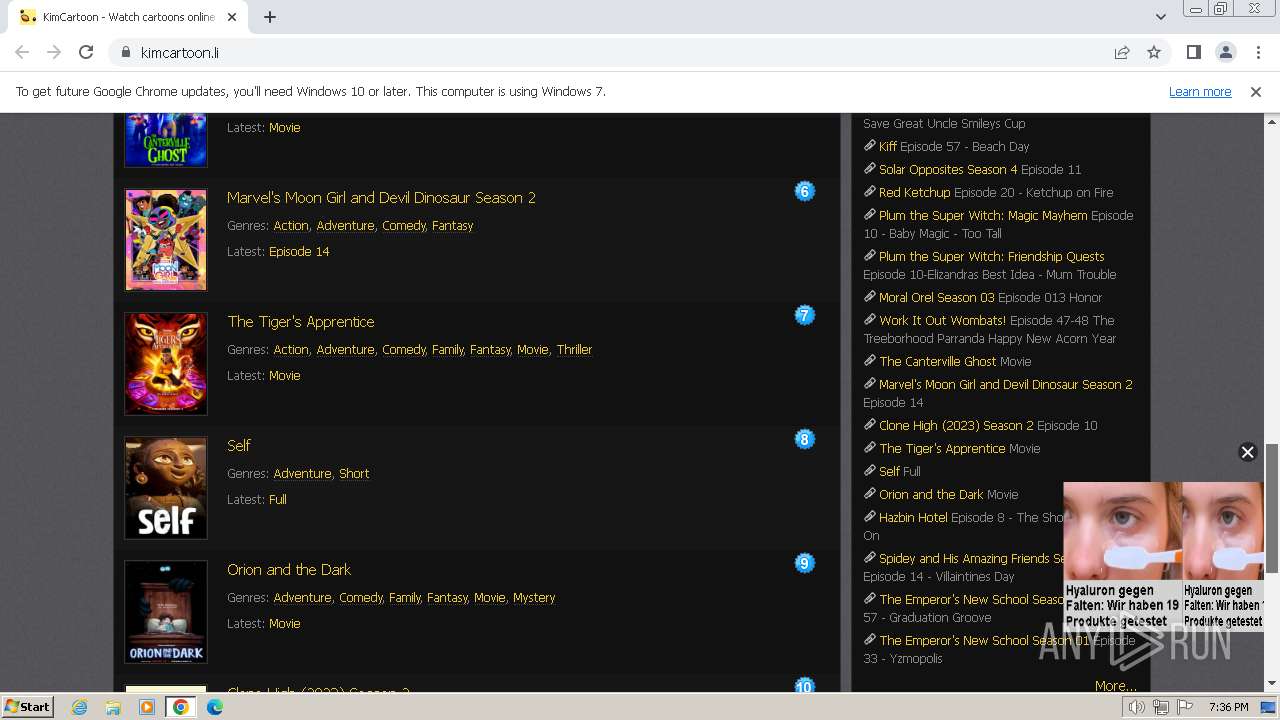Open the share page icon in address bar

point(1122,52)
